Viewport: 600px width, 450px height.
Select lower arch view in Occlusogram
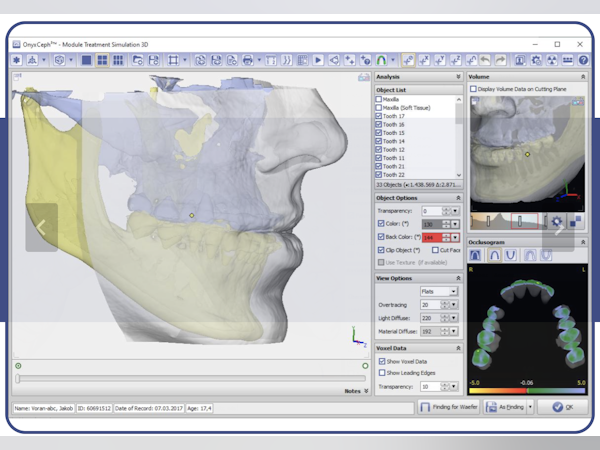(x=510, y=255)
